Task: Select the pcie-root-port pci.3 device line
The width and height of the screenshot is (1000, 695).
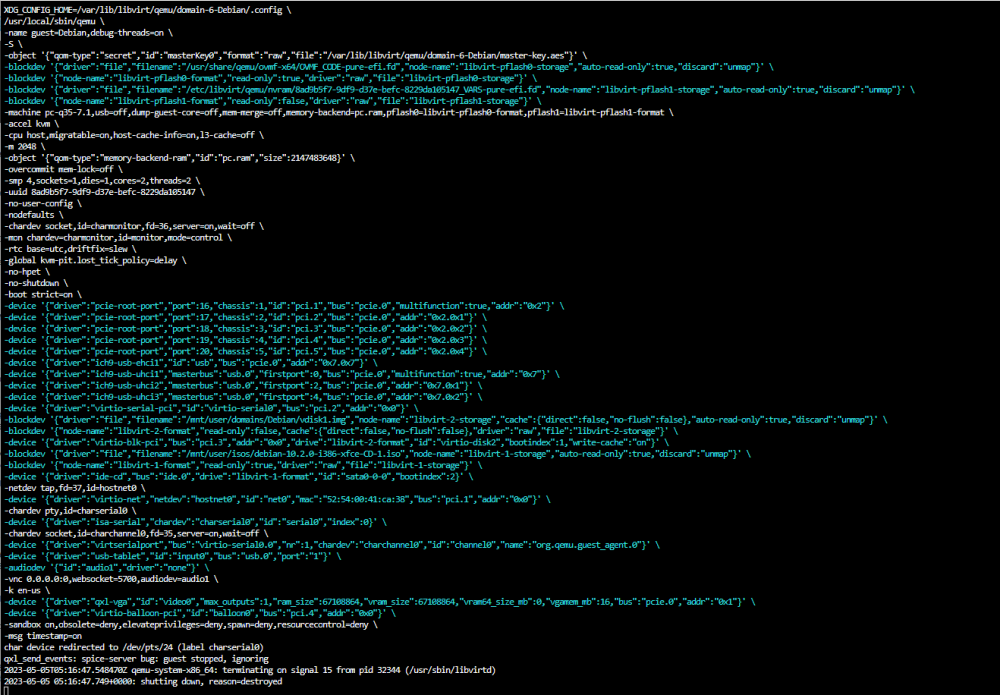Action: pos(246,329)
